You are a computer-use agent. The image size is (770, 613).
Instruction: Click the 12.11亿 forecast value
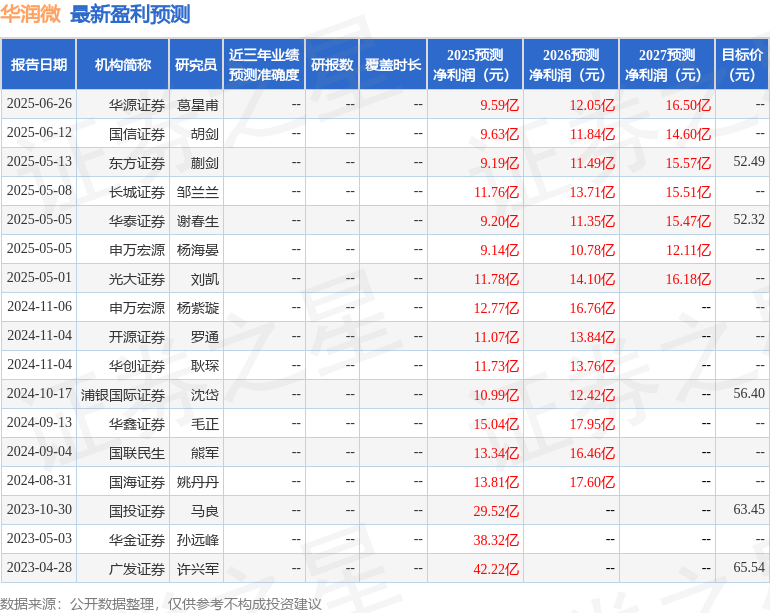click(x=688, y=250)
